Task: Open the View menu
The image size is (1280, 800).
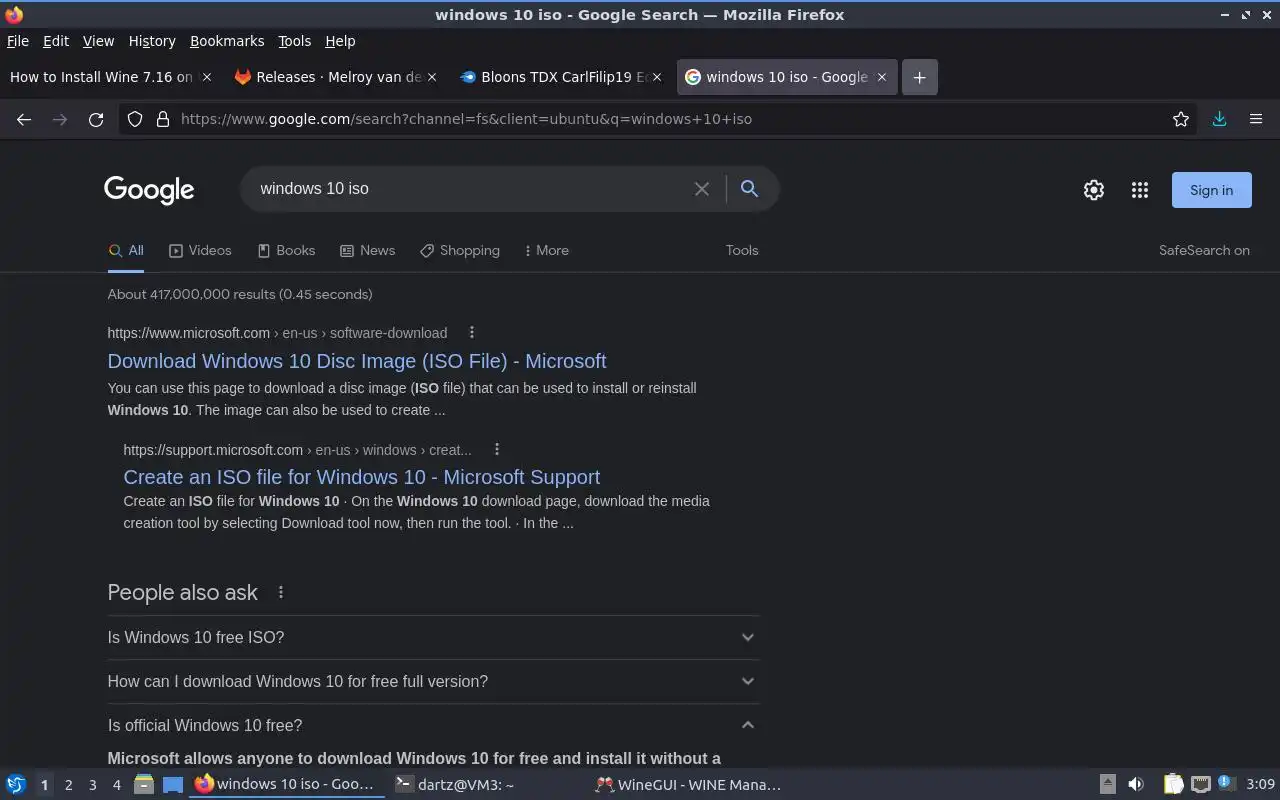Action: click(x=98, y=41)
